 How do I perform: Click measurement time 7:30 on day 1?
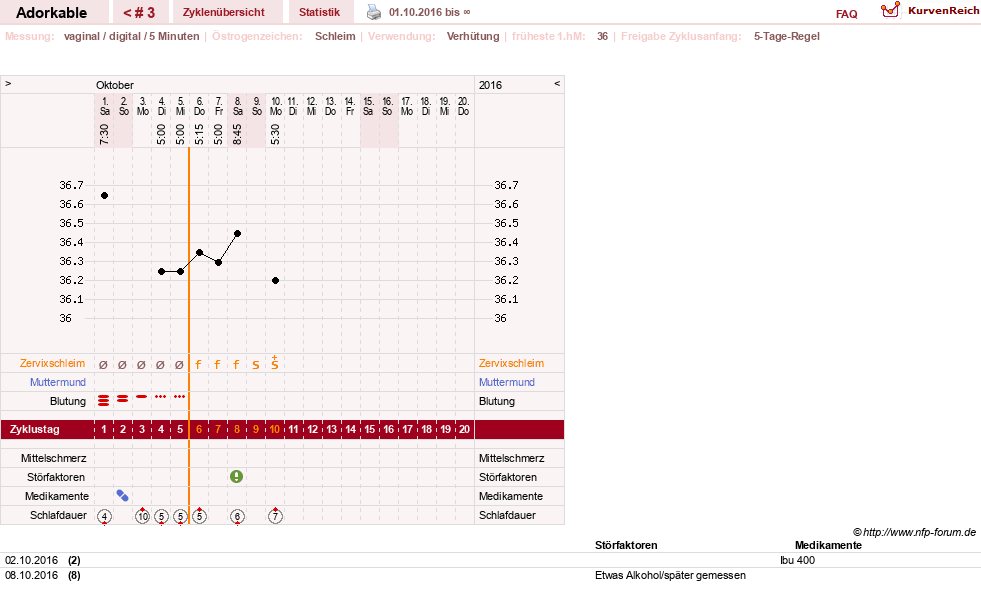pyautogui.click(x=104, y=134)
